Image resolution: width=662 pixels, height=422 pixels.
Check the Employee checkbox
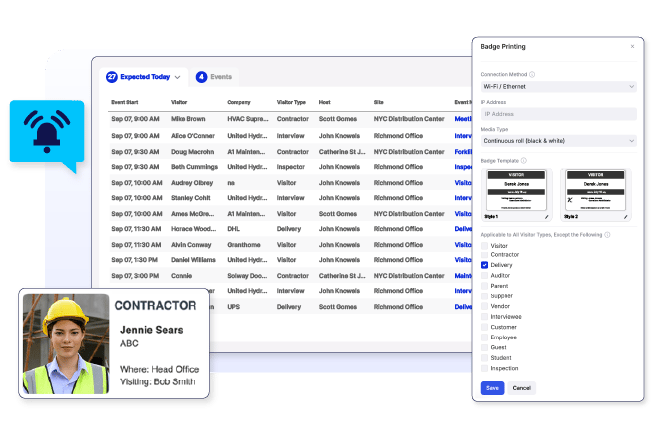(484, 337)
